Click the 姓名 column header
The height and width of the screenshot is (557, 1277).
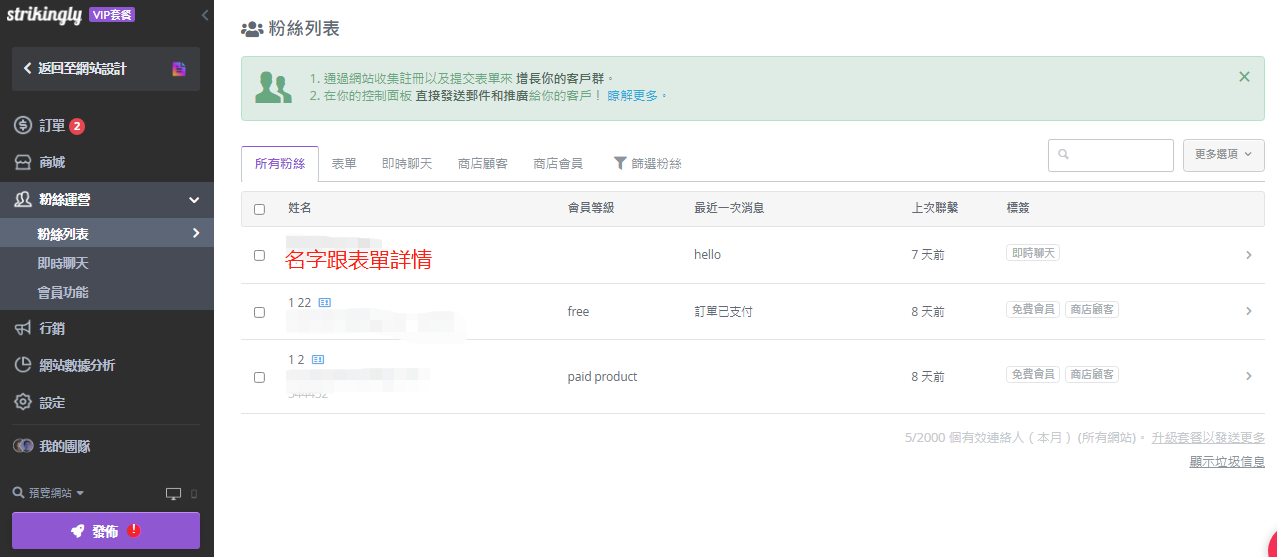click(300, 208)
